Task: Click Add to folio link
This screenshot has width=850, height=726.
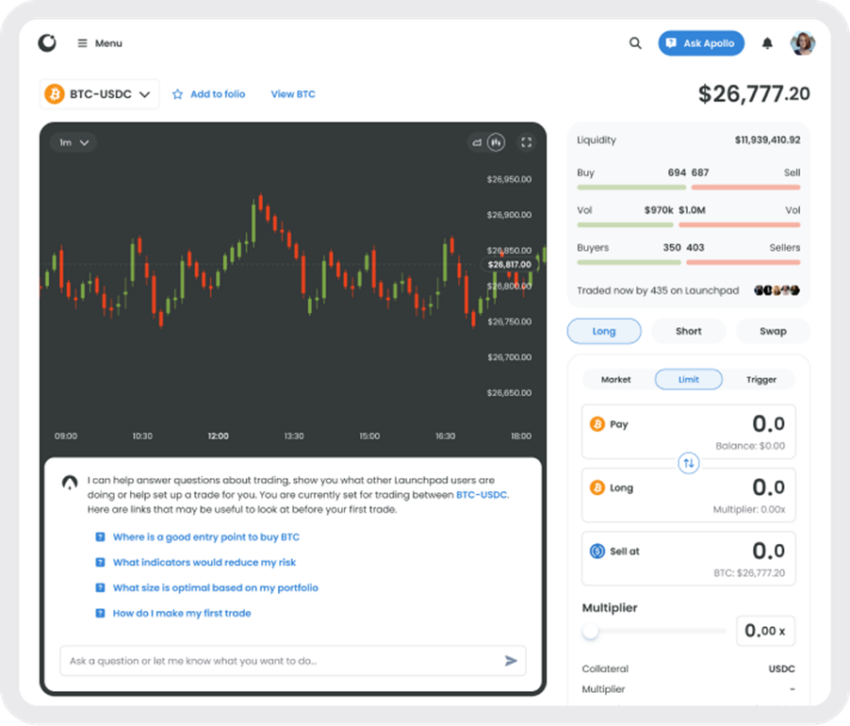Action: click(217, 94)
